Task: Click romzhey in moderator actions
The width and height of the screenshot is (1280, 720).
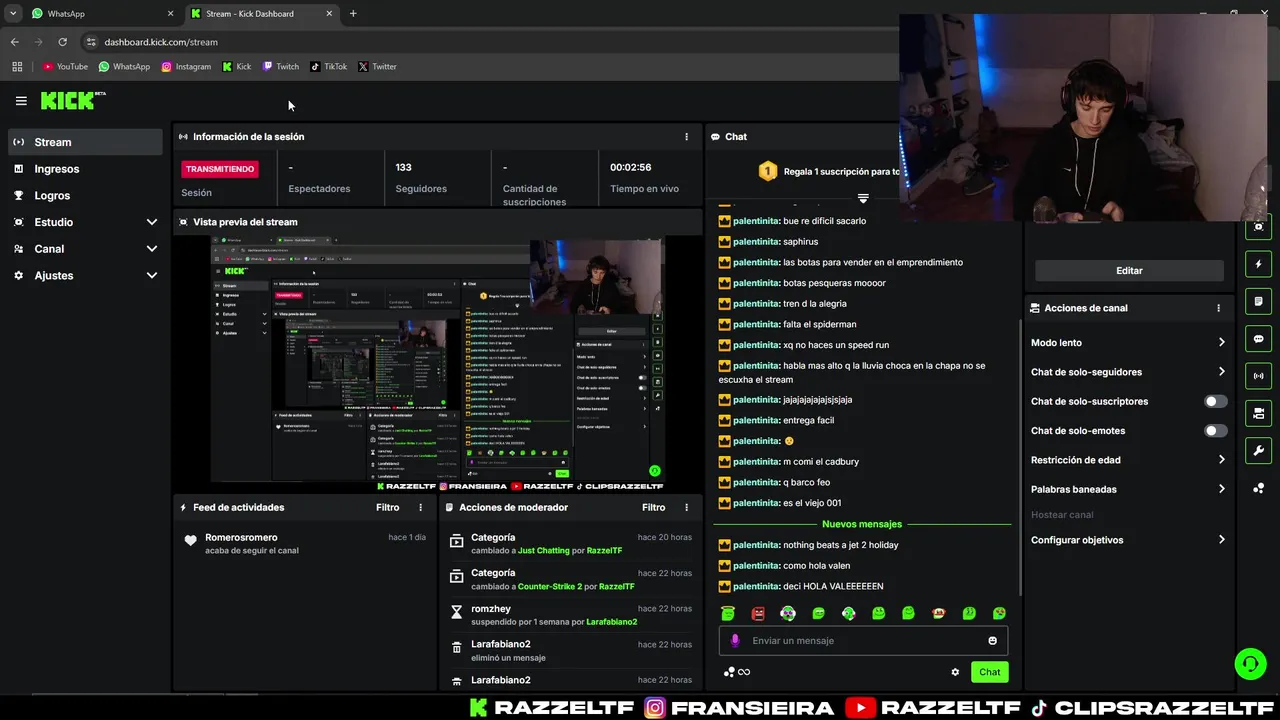Action: 491,609
